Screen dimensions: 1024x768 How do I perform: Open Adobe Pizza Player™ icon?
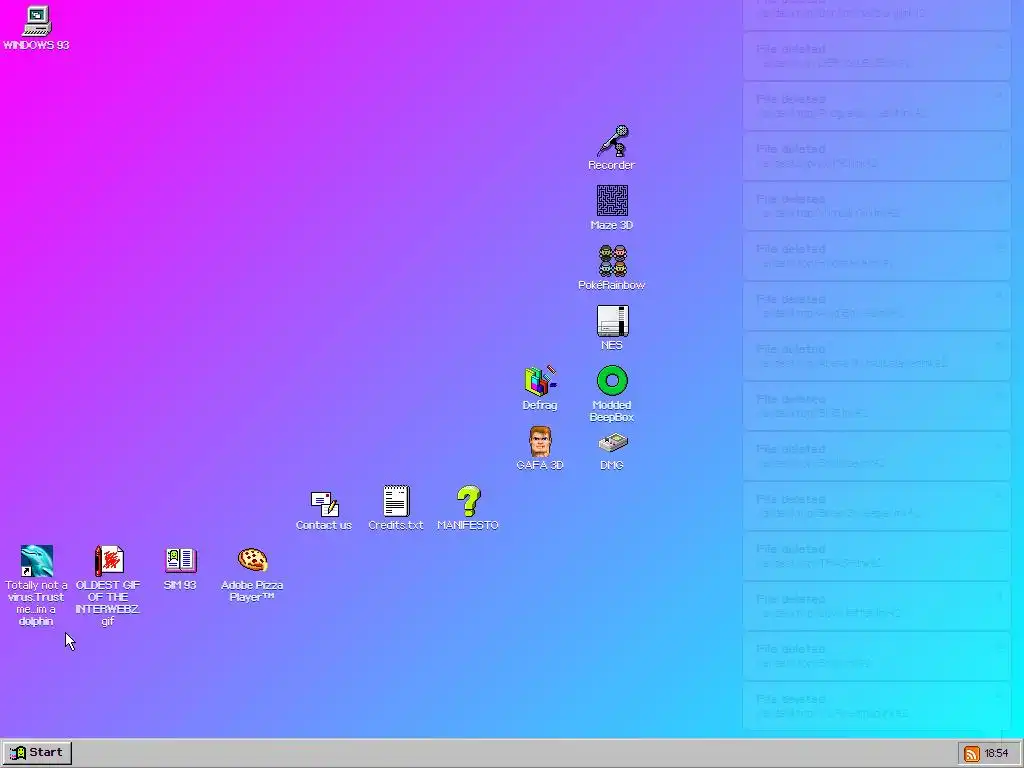click(252, 560)
